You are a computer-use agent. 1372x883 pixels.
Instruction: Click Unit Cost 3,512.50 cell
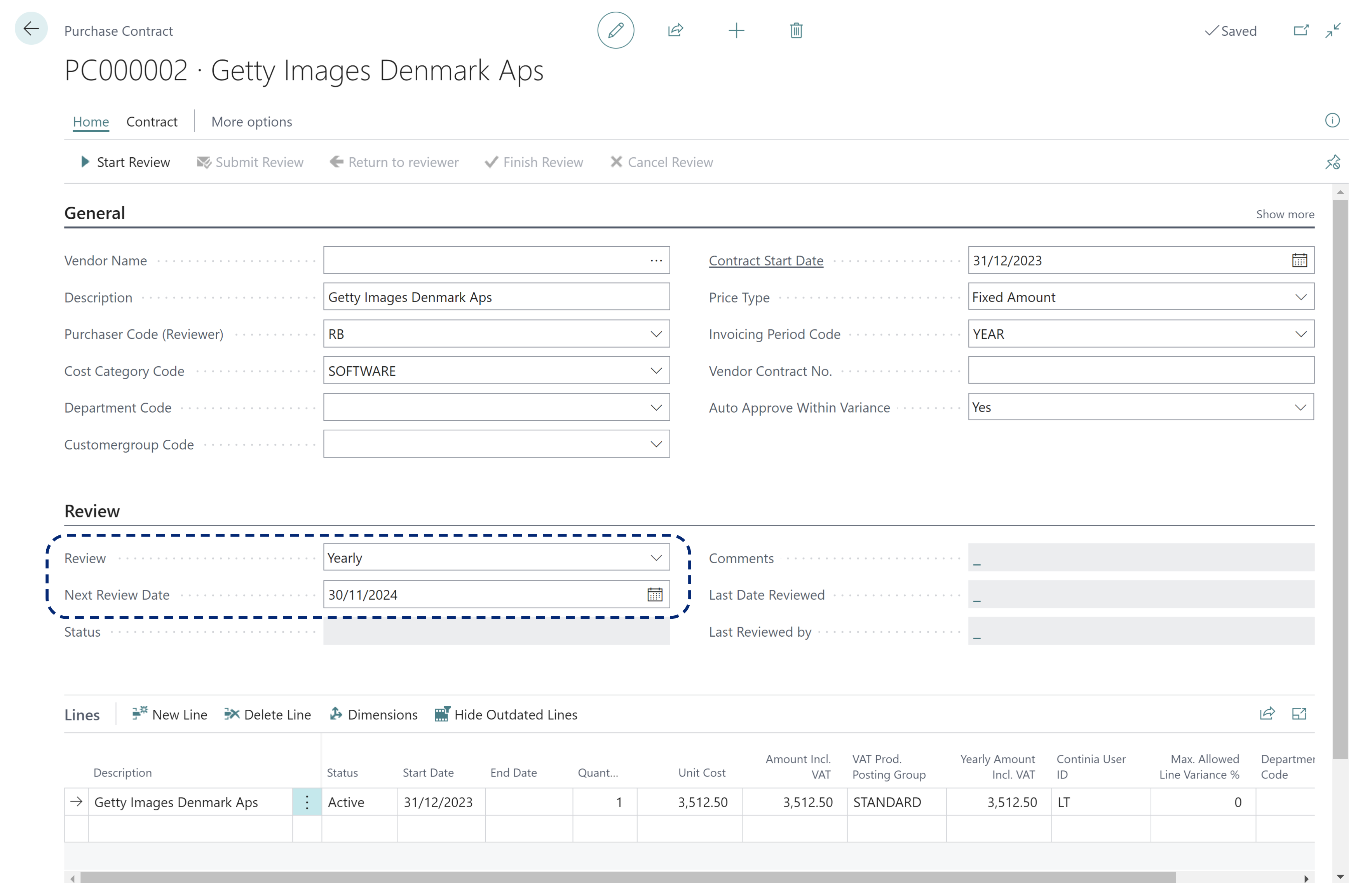pos(689,802)
